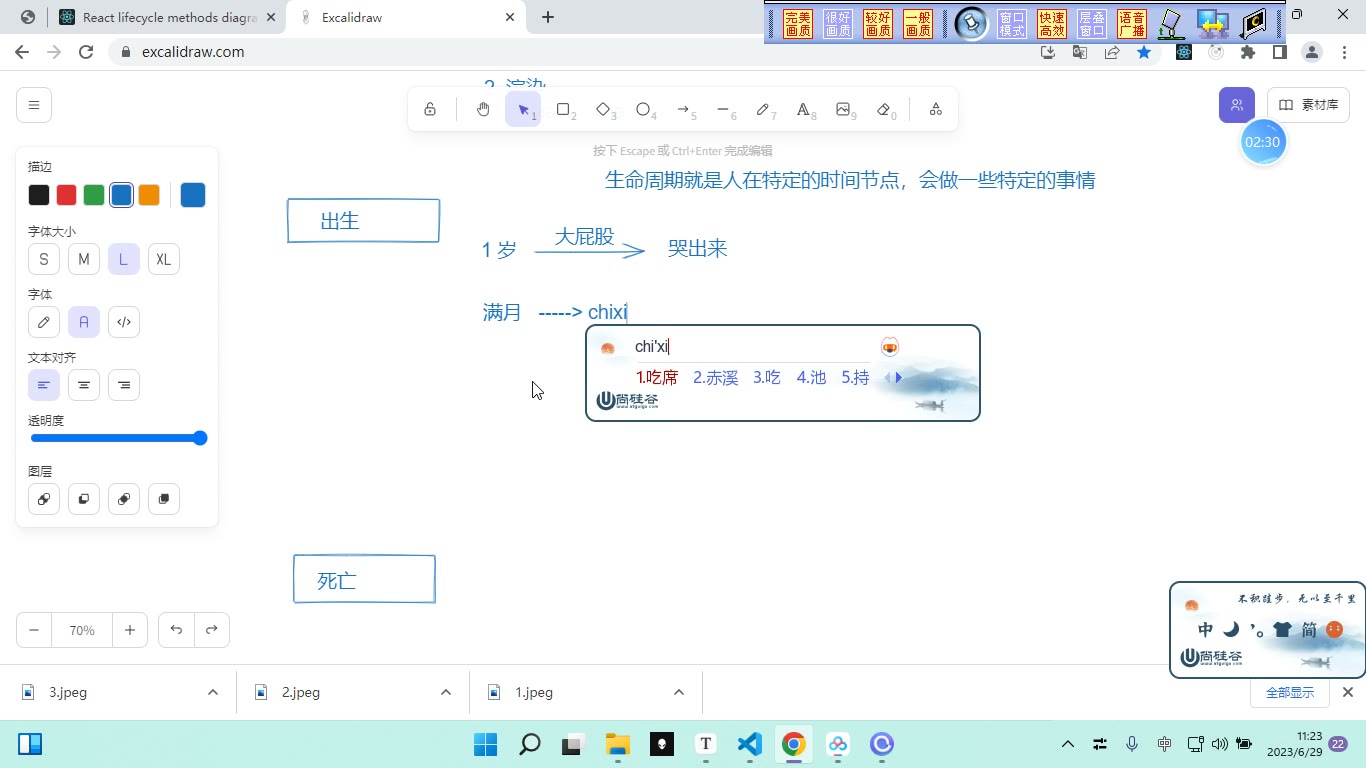The image size is (1366, 768).
Task: Select the Hand pan tool
Action: [483, 109]
